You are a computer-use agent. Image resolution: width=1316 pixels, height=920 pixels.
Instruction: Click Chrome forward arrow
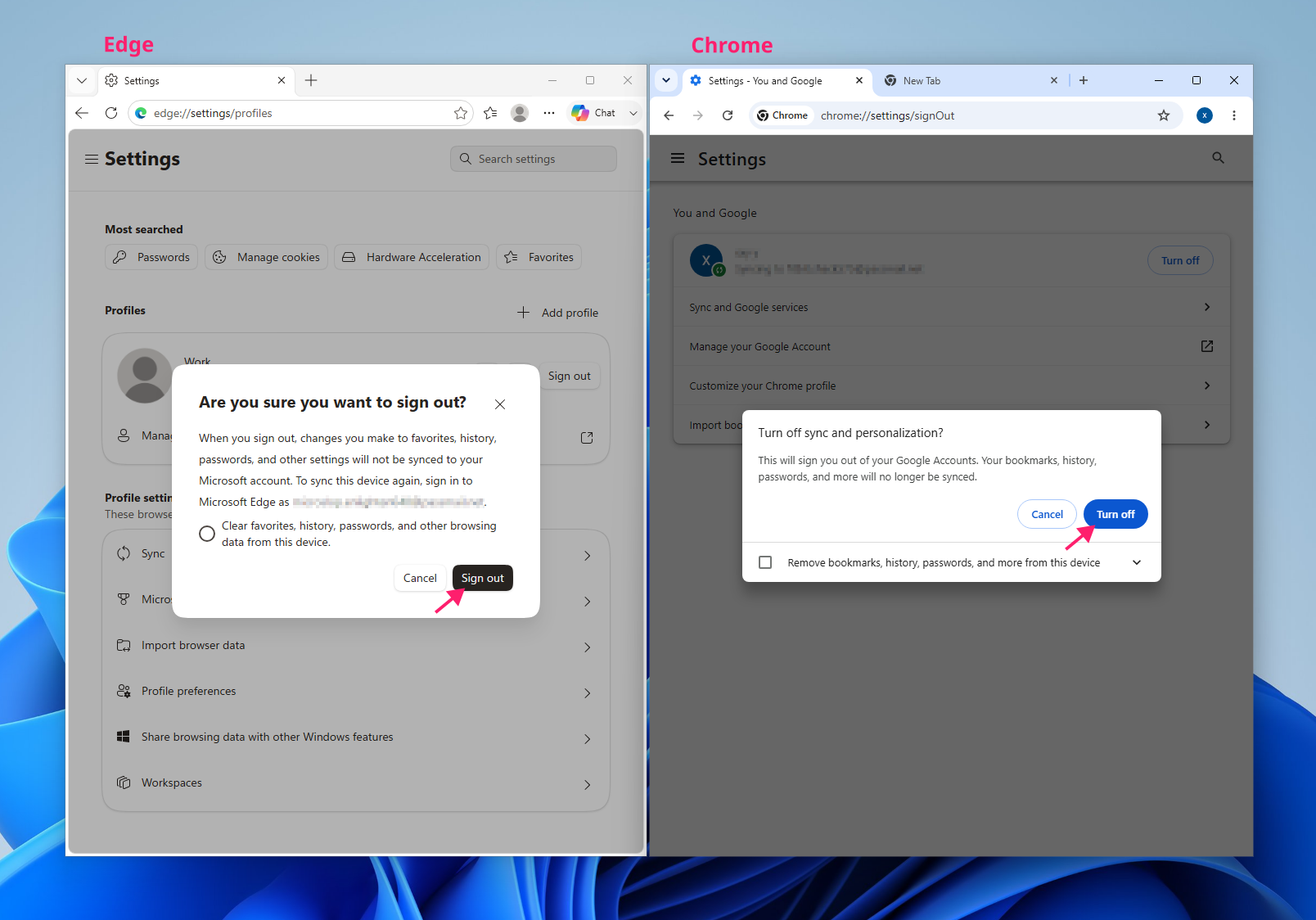tap(698, 115)
